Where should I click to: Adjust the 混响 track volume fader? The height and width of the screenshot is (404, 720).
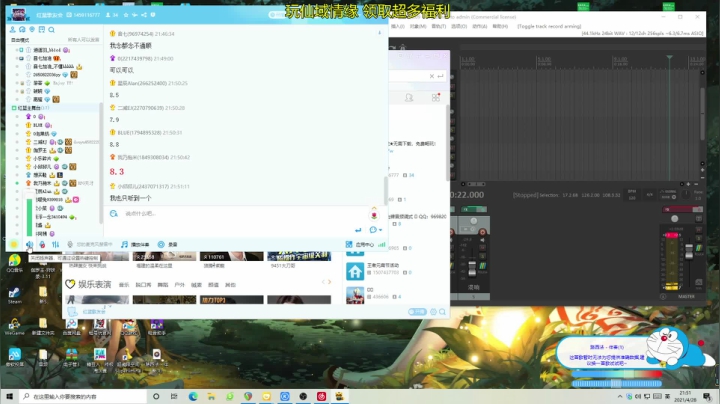(472, 268)
